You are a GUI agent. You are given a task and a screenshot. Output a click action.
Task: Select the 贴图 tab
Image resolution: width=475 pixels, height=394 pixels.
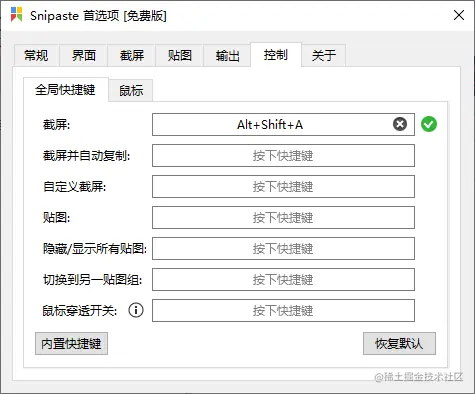[180, 55]
